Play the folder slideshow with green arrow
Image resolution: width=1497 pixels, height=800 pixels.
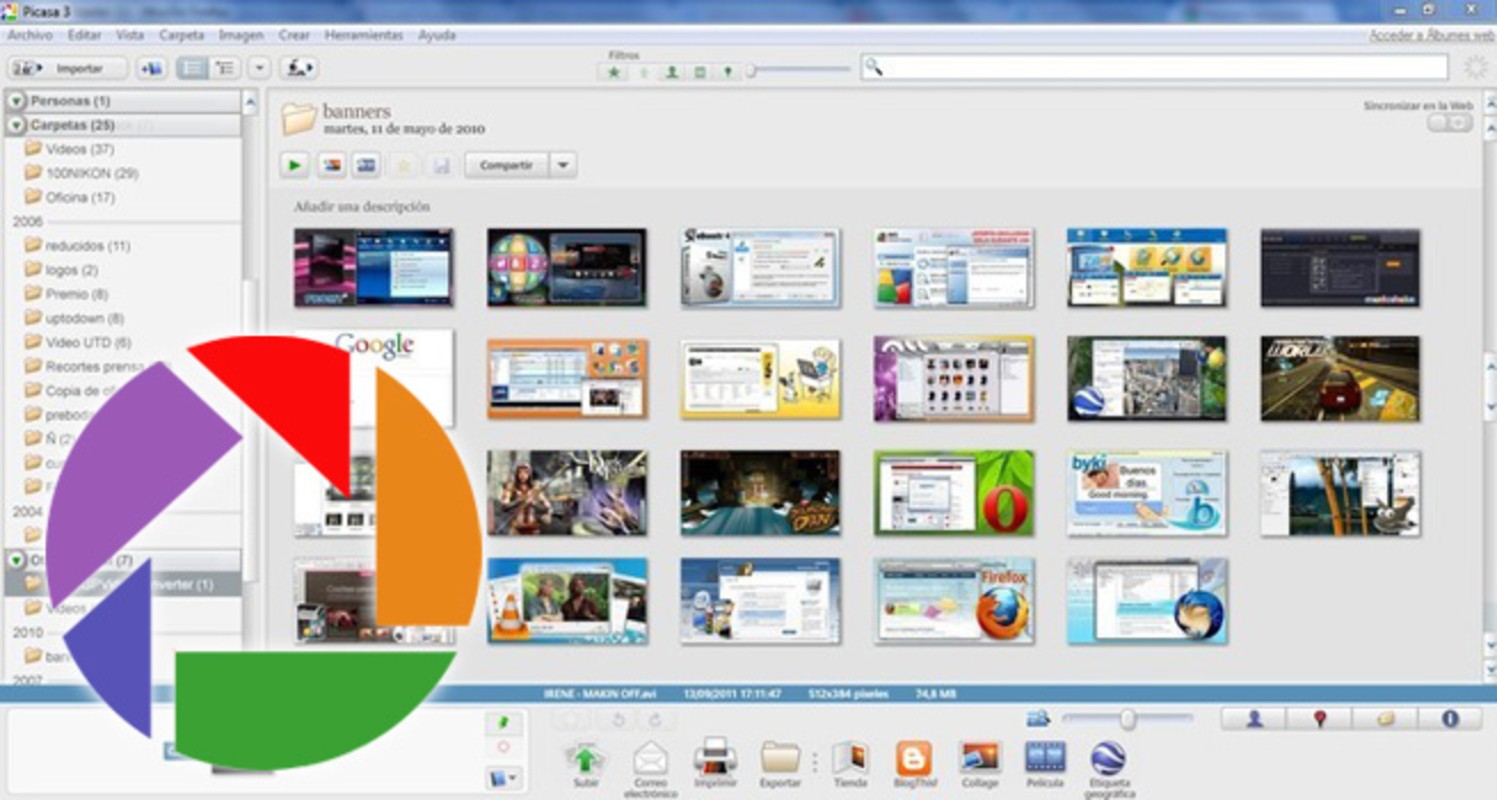coord(294,166)
